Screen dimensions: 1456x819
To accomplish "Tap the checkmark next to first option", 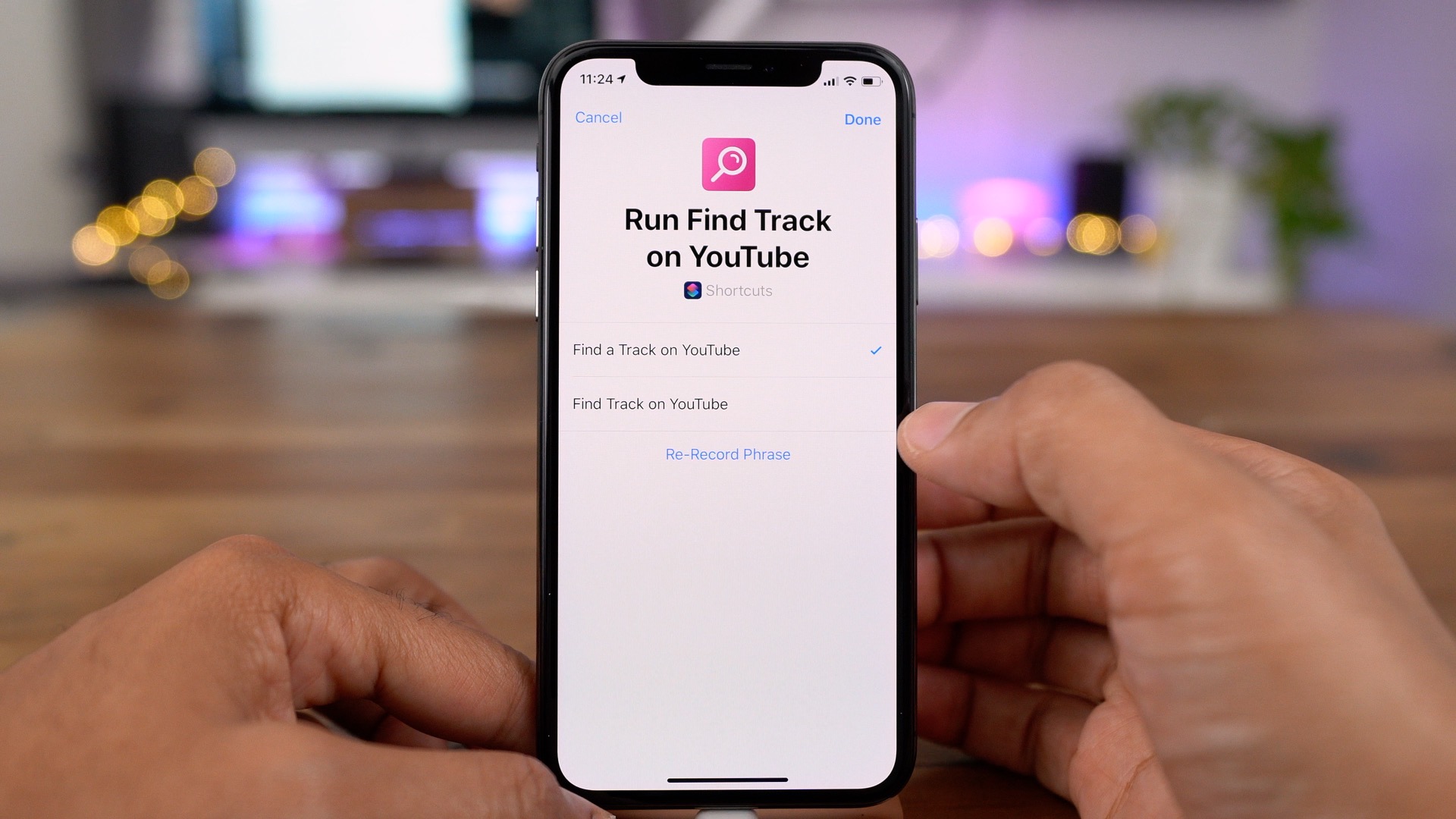I will click(873, 350).
